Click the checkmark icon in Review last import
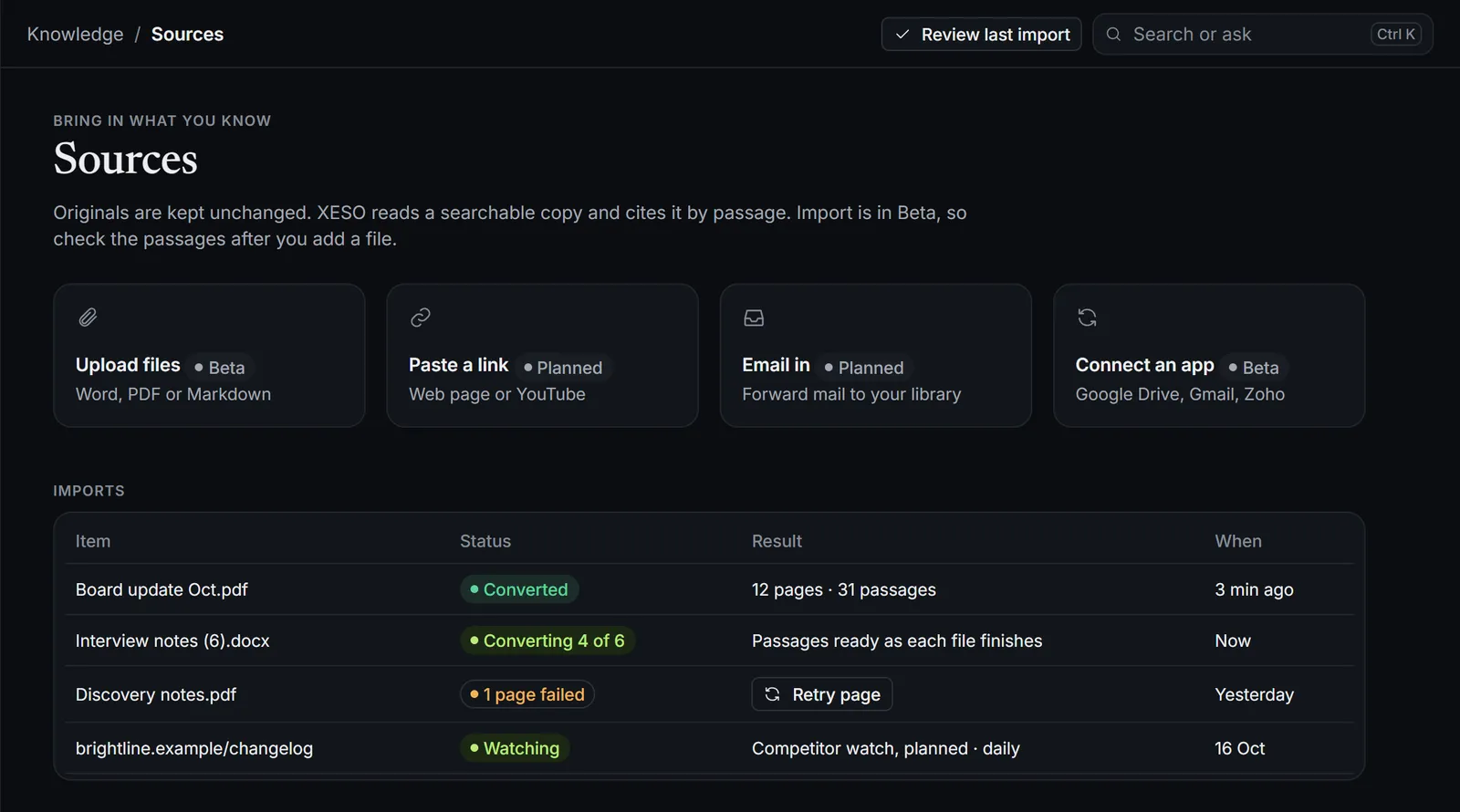 [902, 35]
